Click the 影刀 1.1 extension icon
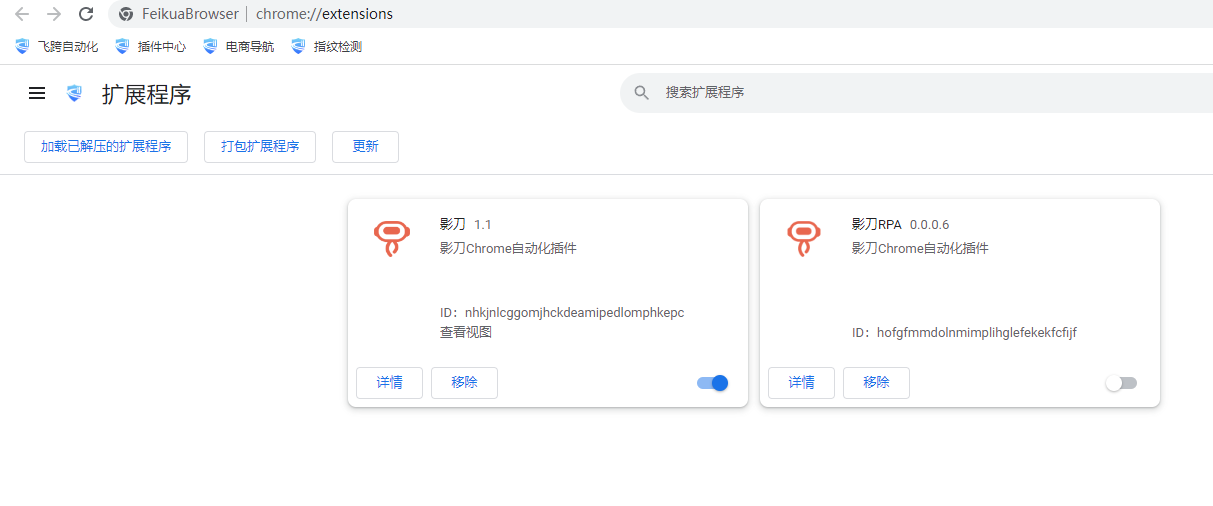Image resolution: width=1213 pixels, height=506 pixels. point(392,238)
